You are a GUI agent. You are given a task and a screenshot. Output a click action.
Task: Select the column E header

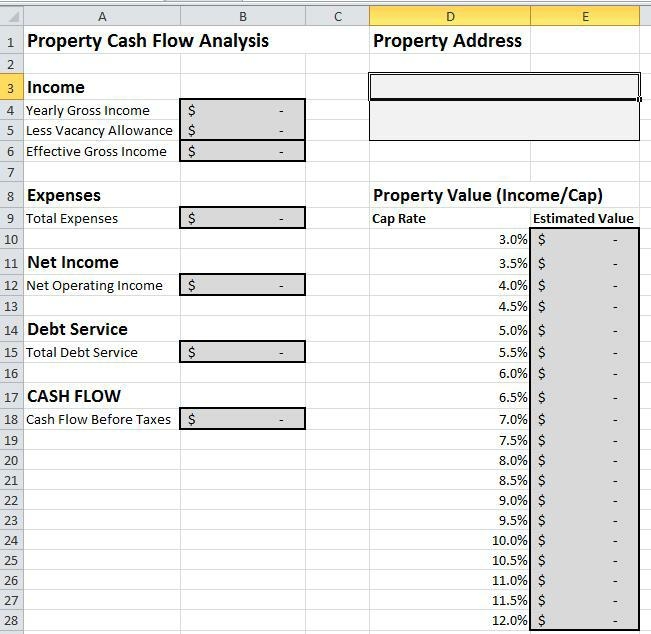pyautogui.click(x=585, y=16)
